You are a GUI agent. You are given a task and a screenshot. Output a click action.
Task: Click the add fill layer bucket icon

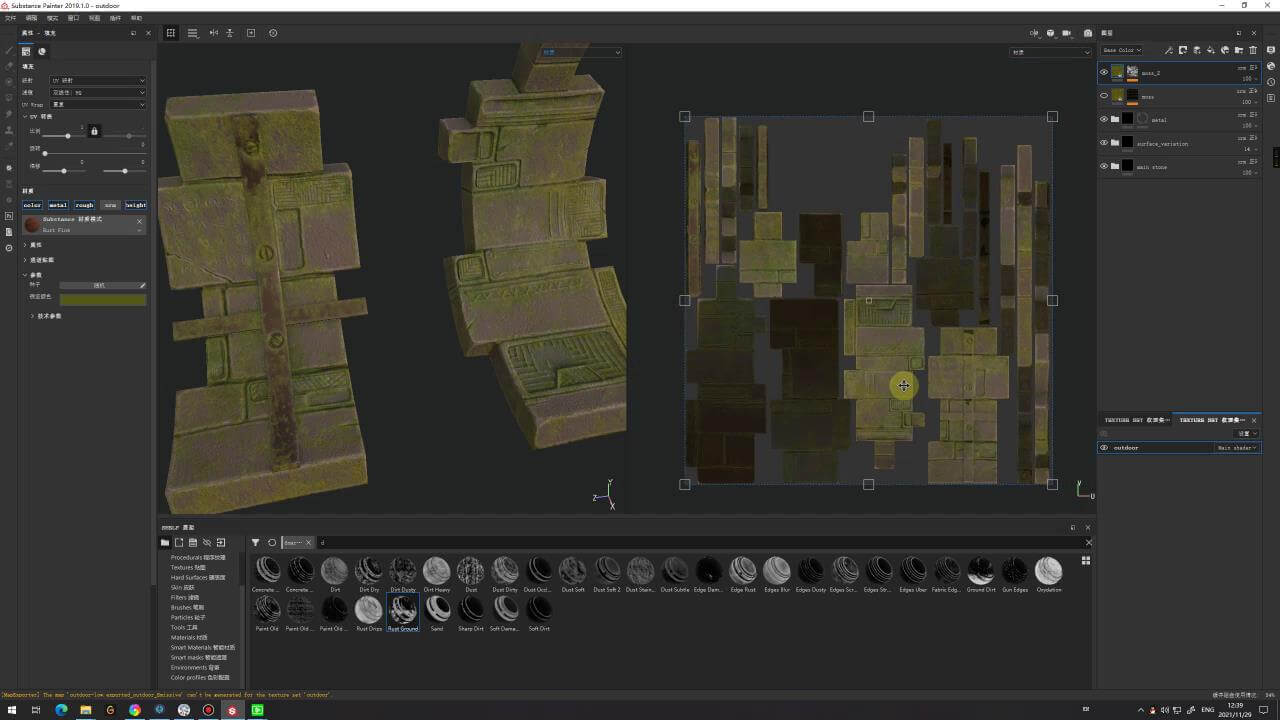tap(1211, 50)
